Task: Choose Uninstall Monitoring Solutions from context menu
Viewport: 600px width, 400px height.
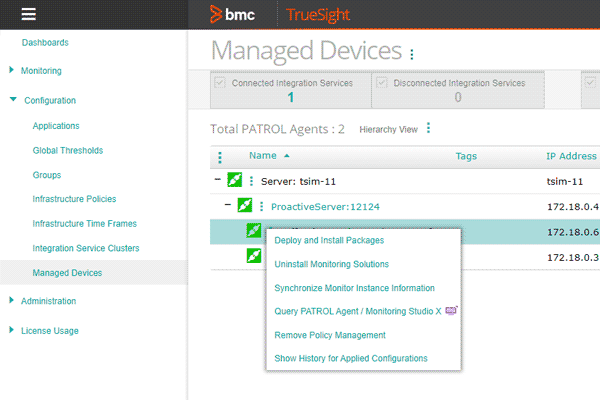Action: (x=331, y=264)
